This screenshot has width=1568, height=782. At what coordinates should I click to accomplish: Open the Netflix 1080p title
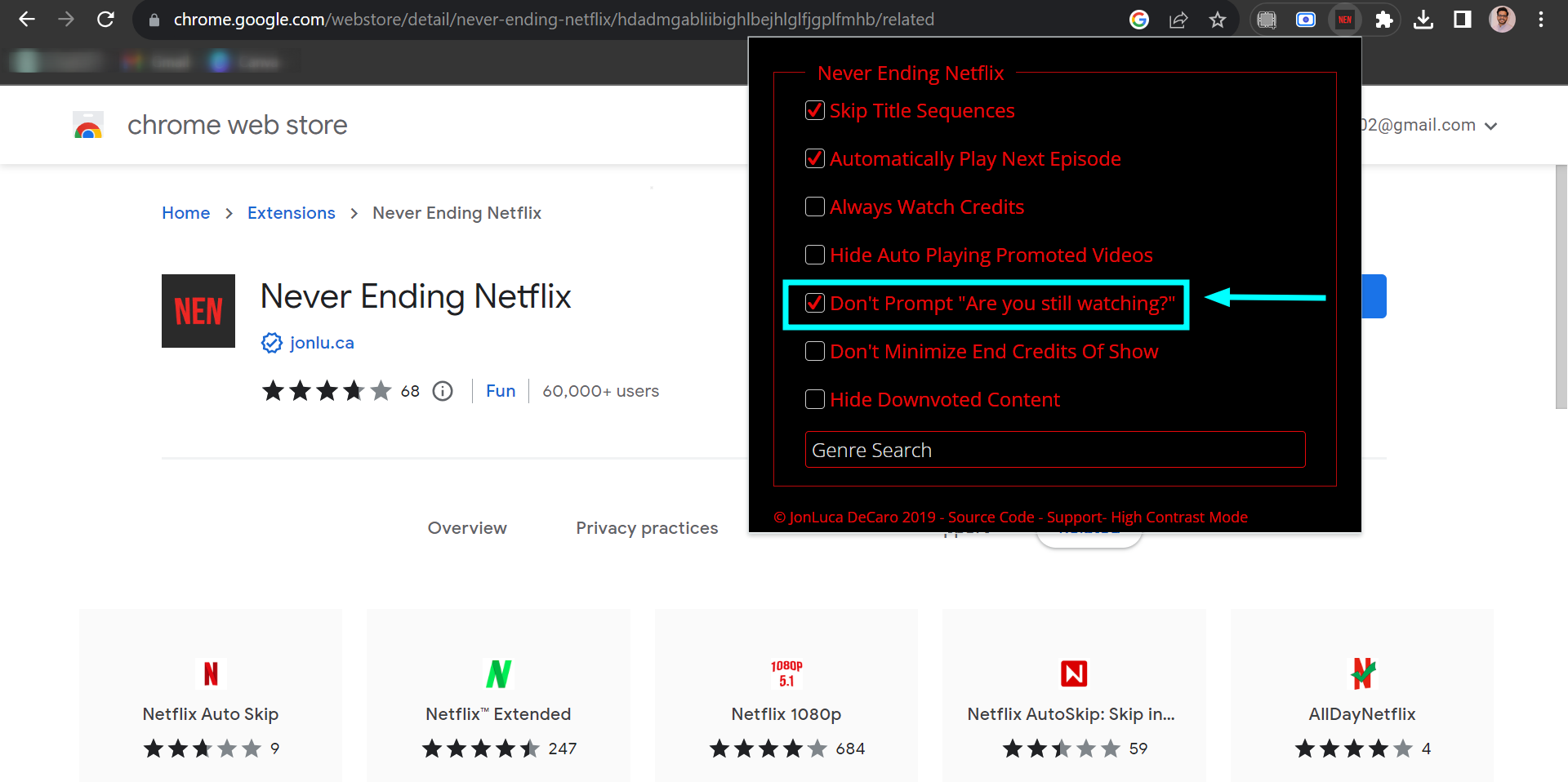(x=786, y=714)
